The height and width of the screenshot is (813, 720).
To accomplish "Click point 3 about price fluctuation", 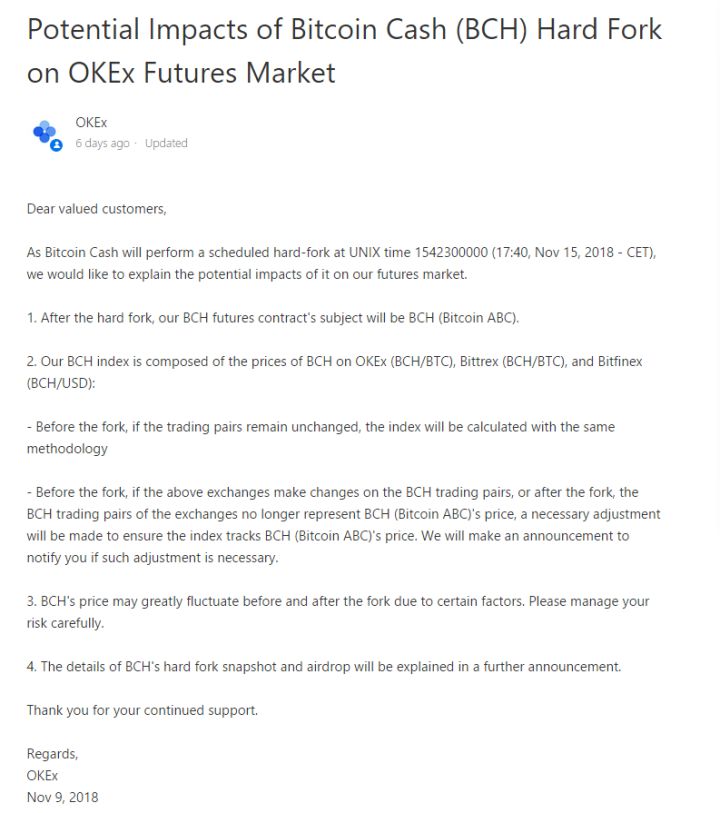I will pos(337,601).
